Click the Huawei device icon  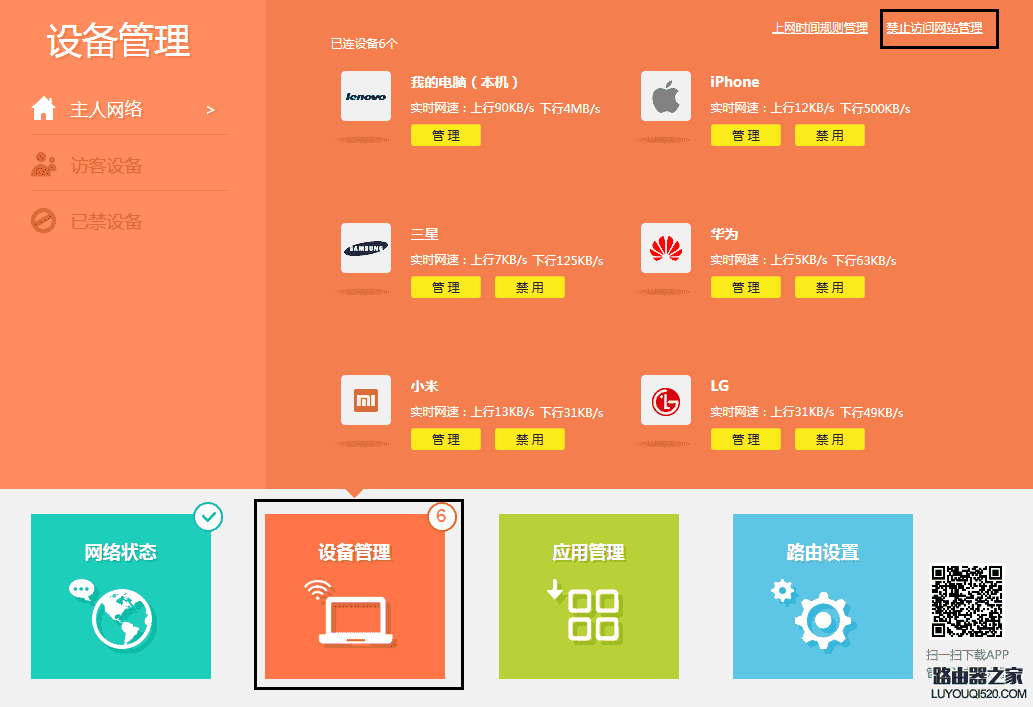coord(665,248)
